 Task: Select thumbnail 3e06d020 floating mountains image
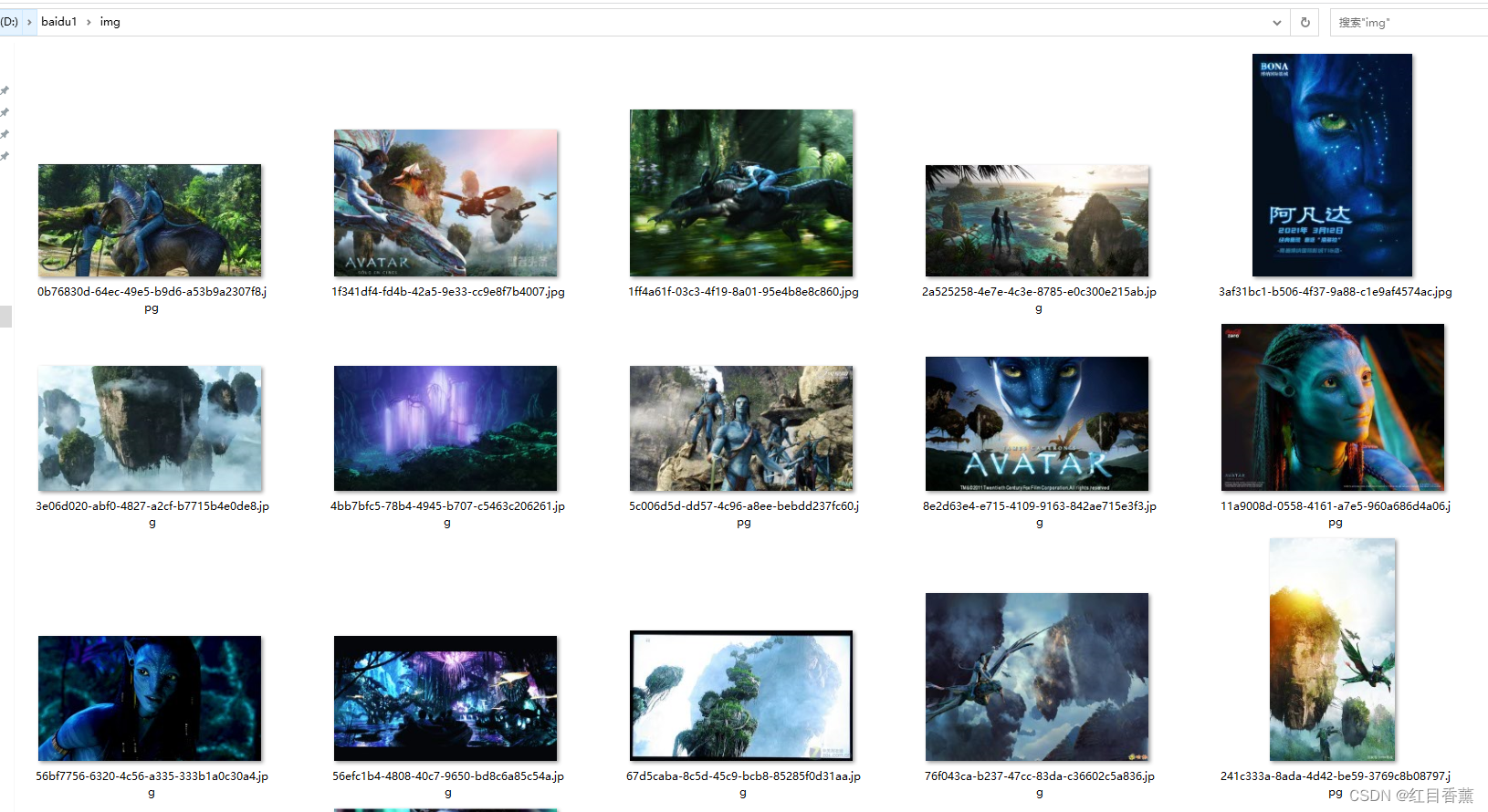pyautogui.click(x=150, y=428)
